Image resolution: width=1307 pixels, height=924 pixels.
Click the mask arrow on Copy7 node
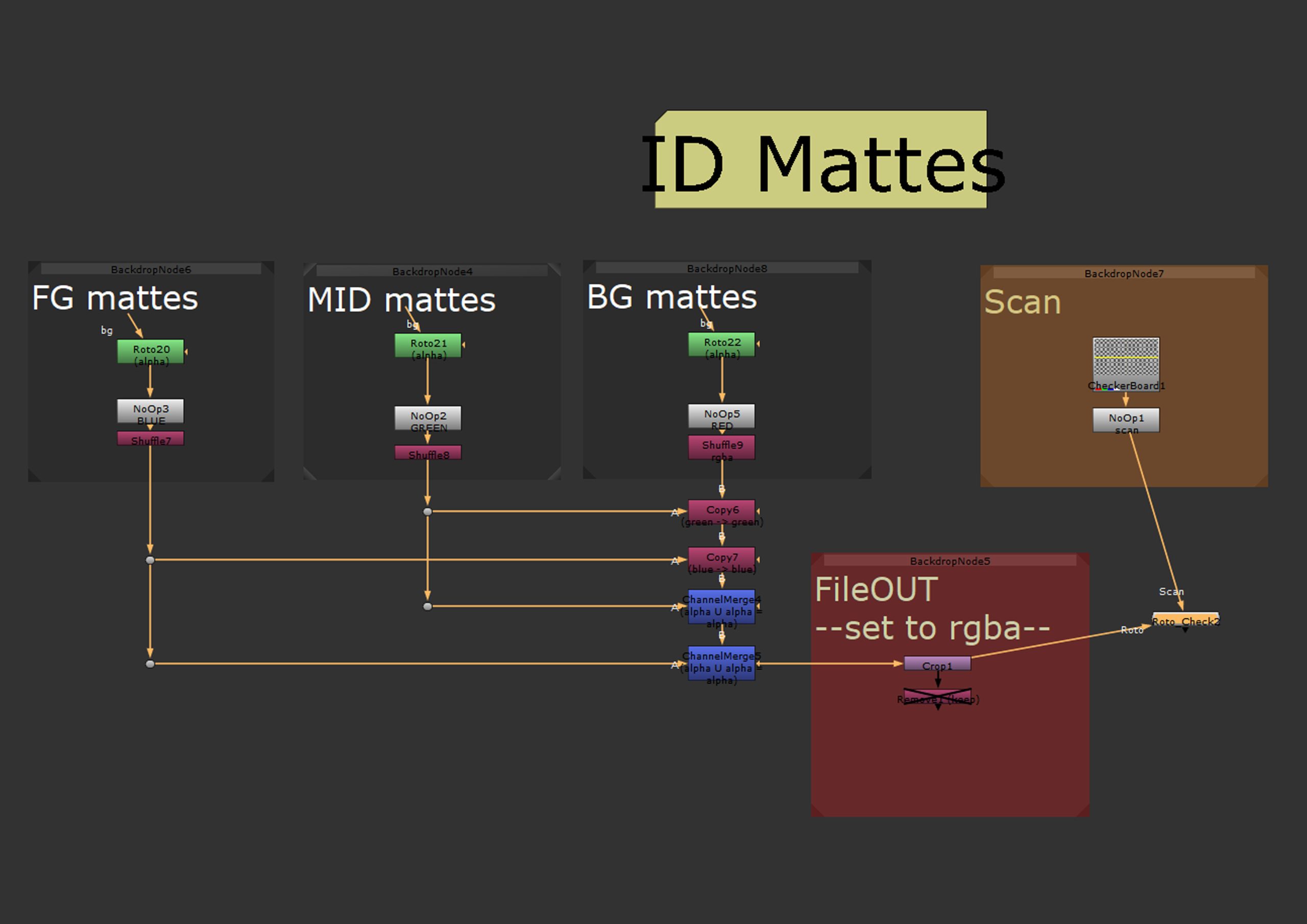click(x=758, y=560)
